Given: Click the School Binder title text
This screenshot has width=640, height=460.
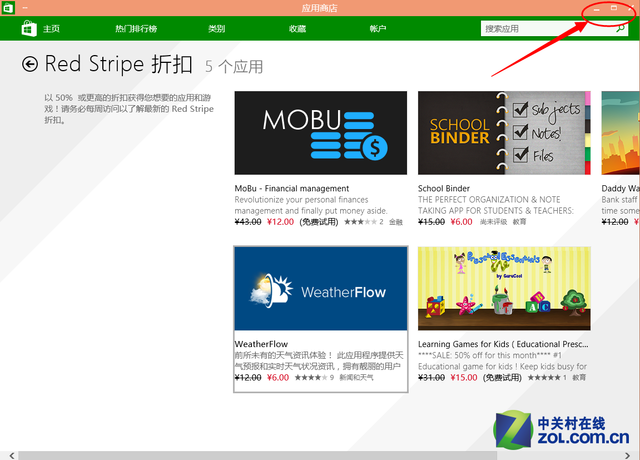Looking at the screenshot, I should click(x=444, y=189).
